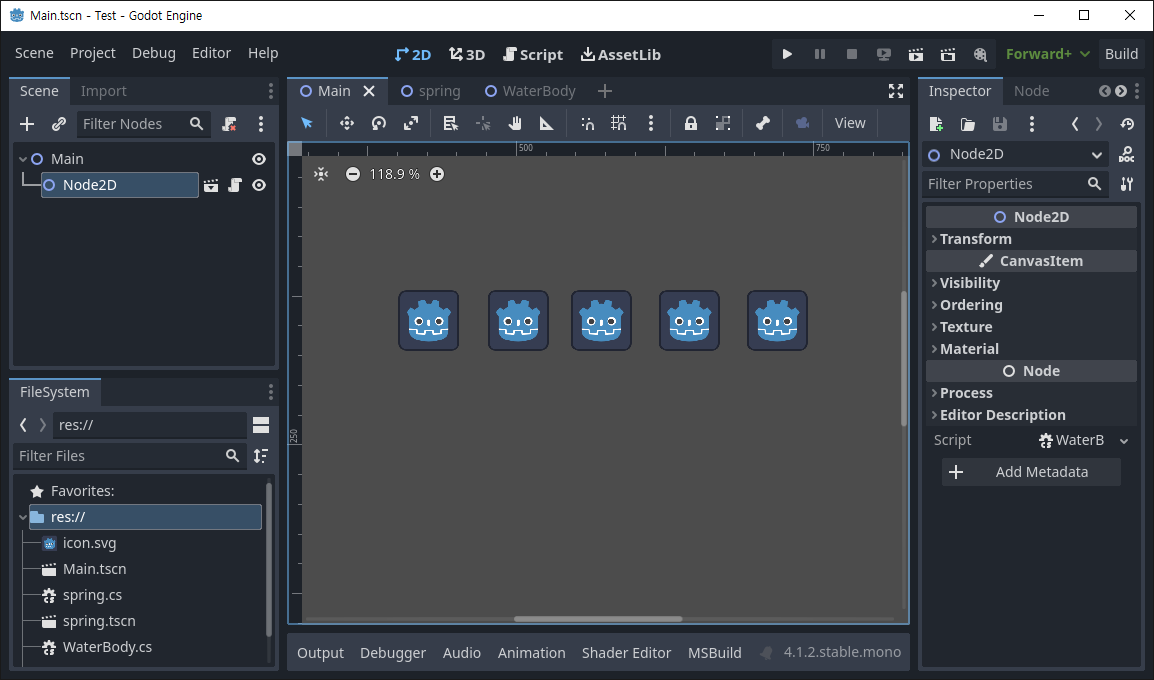The image size is (1154, 680).
Task: Open Movie Maker mode
Action: (x=980, y=54)
